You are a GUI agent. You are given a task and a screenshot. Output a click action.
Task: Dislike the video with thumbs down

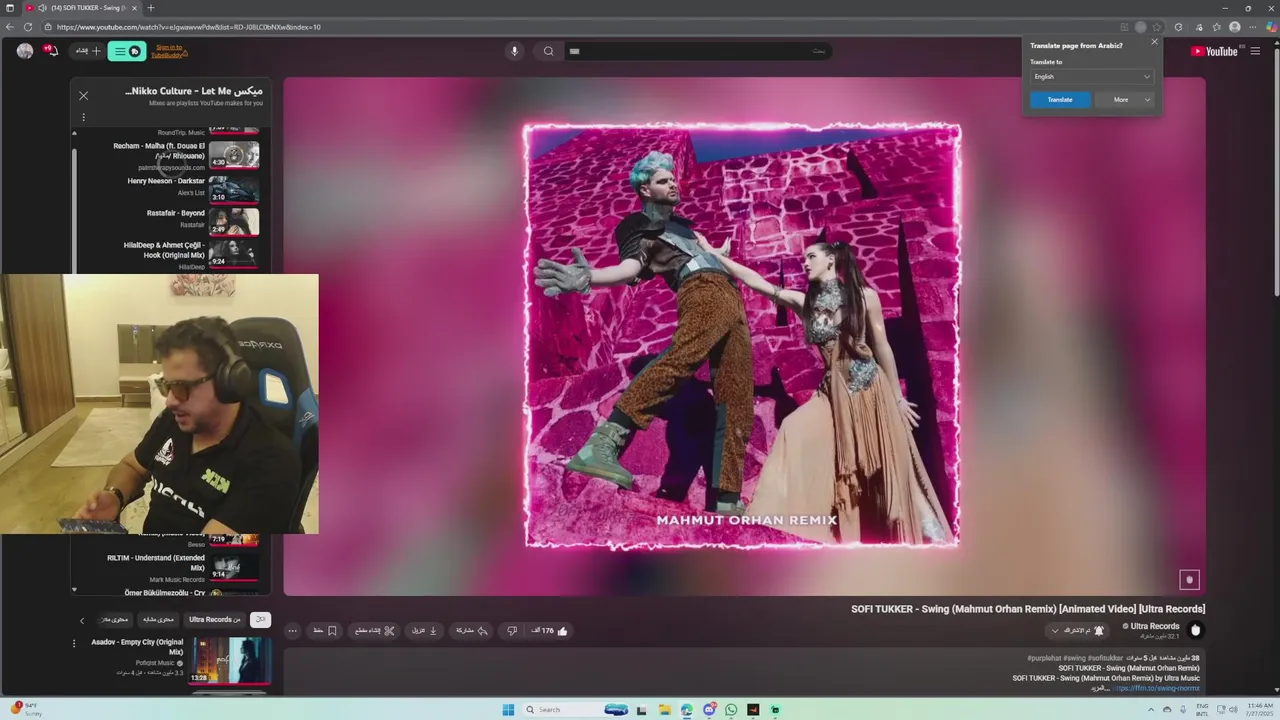click(512, 631)
